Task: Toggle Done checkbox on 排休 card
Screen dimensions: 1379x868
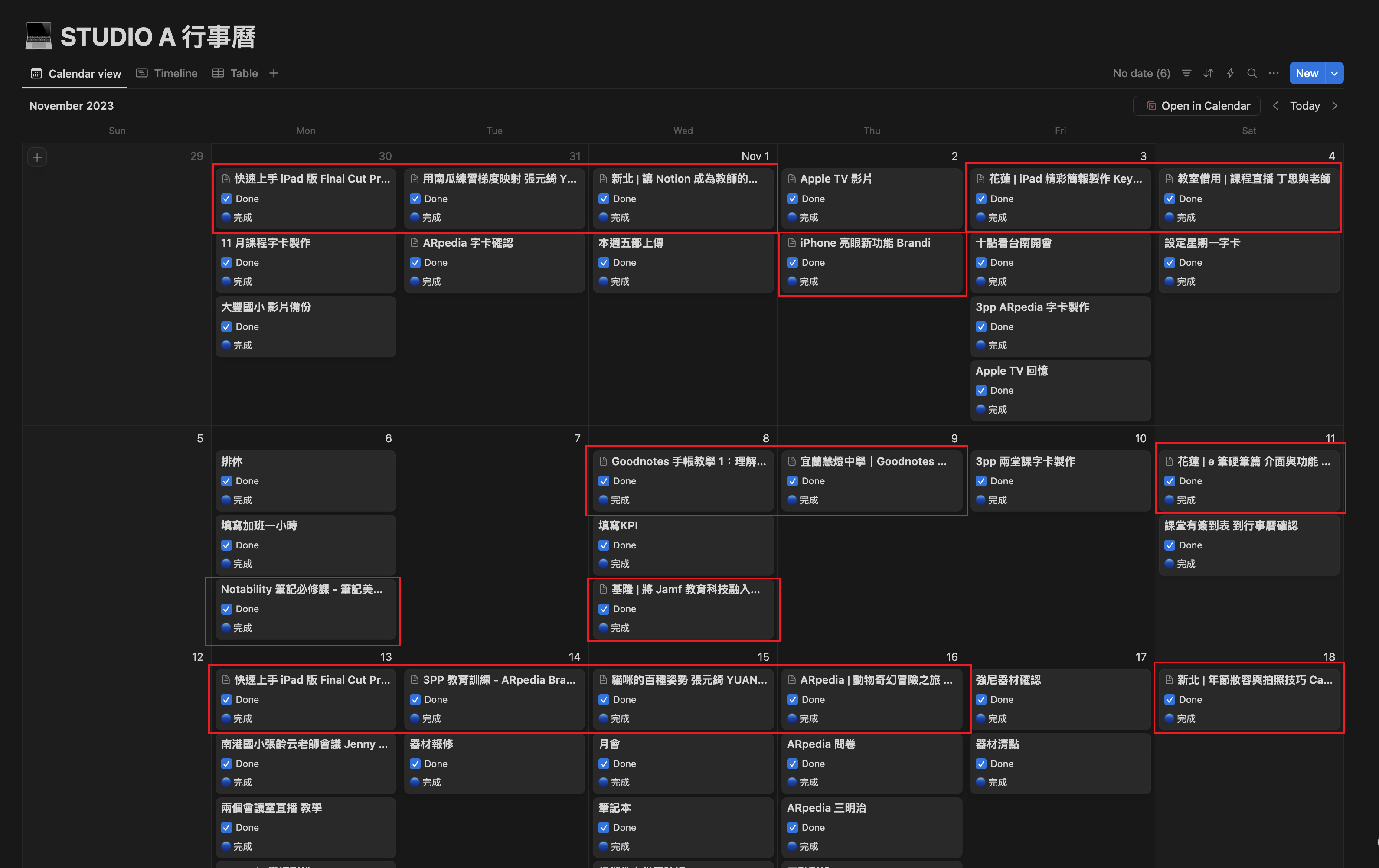Action: point(227,481)
